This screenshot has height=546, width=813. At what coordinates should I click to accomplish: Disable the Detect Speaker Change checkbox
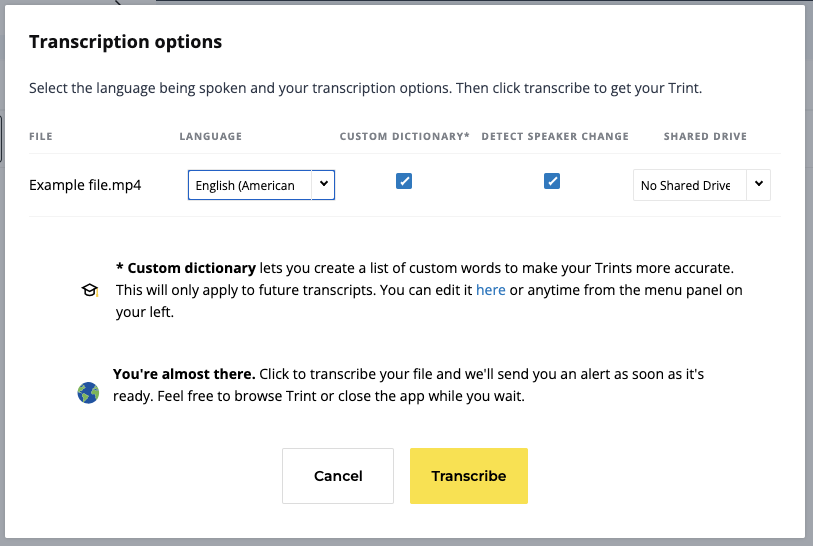[552, 181]
